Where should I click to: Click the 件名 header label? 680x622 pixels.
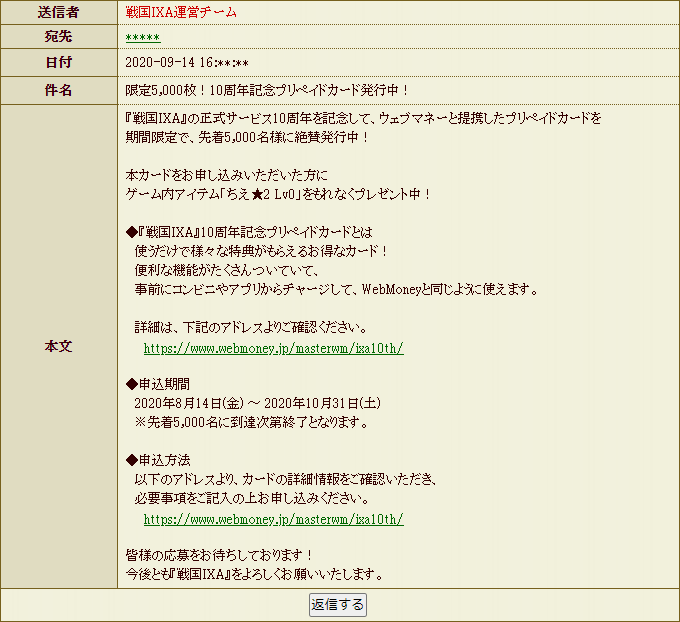pos(59,90)
